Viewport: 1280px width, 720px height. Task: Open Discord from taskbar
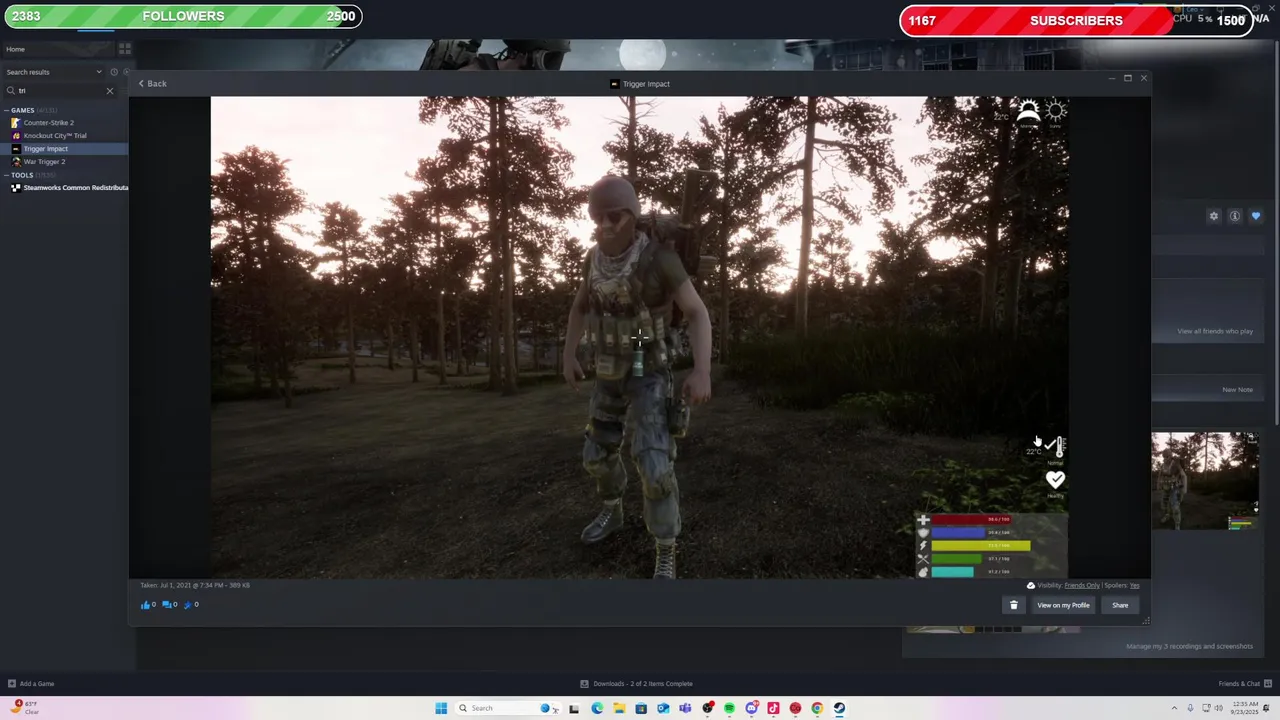(751, 708)
